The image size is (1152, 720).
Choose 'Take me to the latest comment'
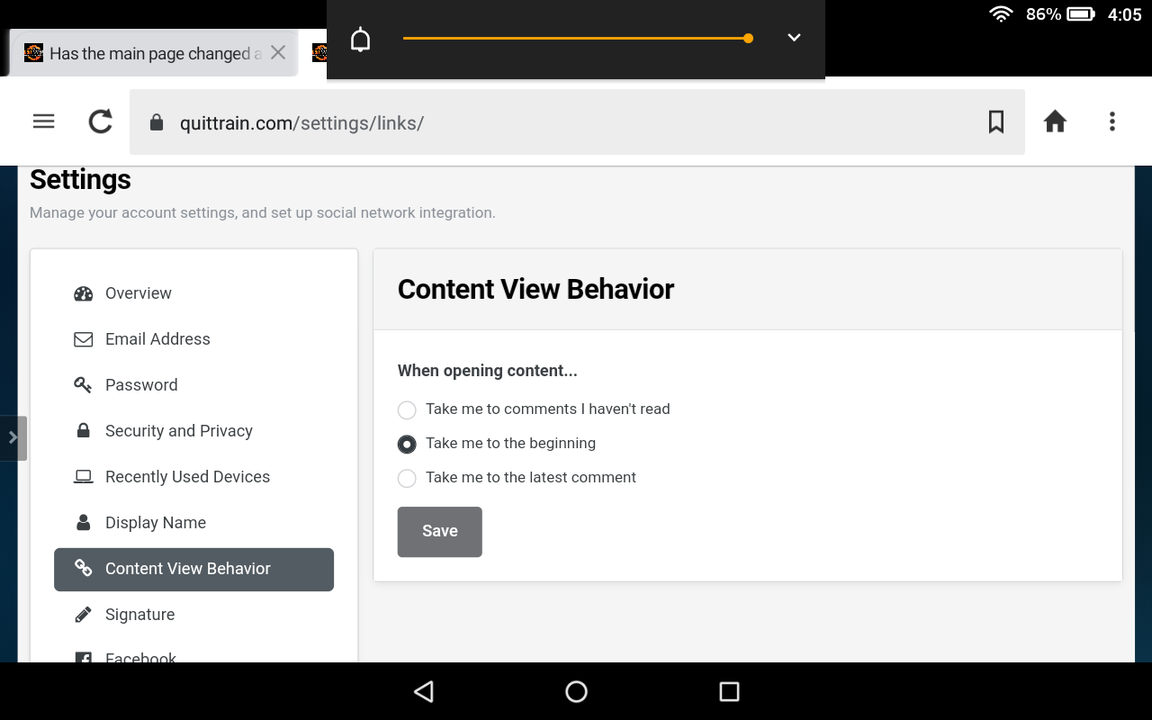(407, 478)
